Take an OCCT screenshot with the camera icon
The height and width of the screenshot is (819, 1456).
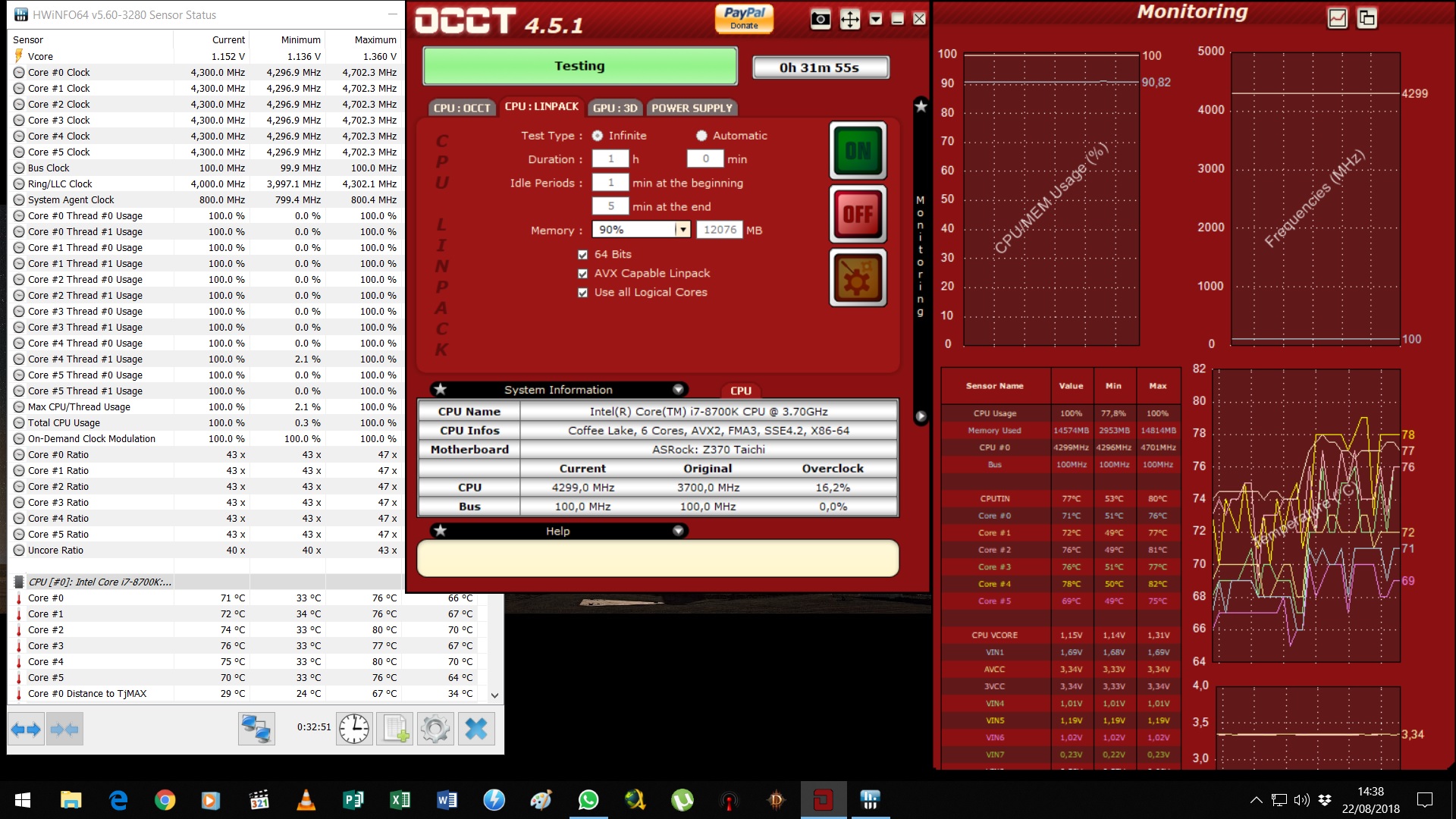coord(820,20)
